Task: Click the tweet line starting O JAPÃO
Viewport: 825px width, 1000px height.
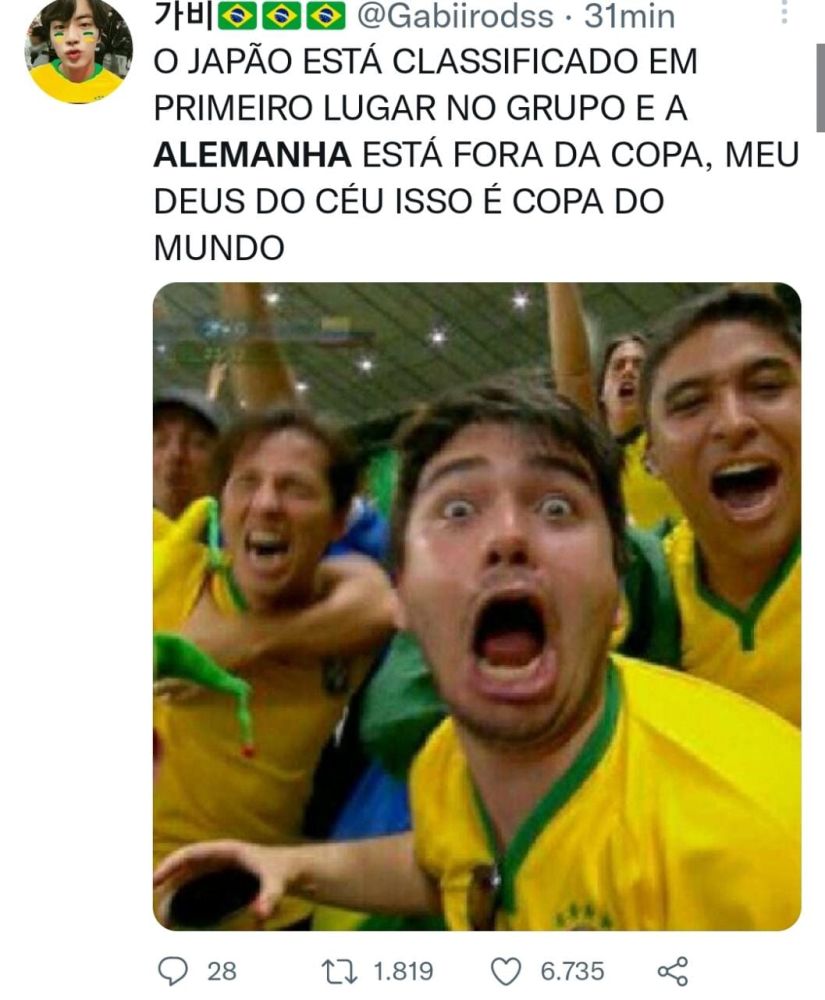Action: [x=426, y=62]
